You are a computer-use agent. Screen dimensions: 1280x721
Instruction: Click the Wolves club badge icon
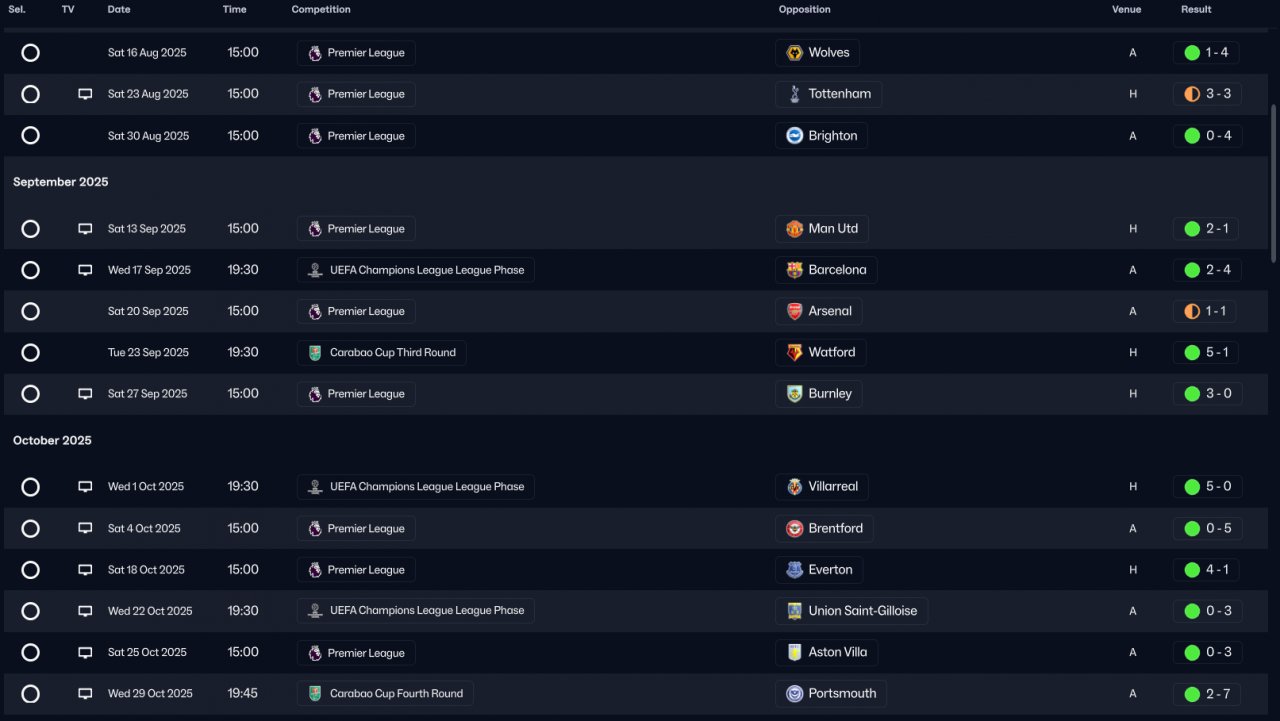click(x=795, y=53)
